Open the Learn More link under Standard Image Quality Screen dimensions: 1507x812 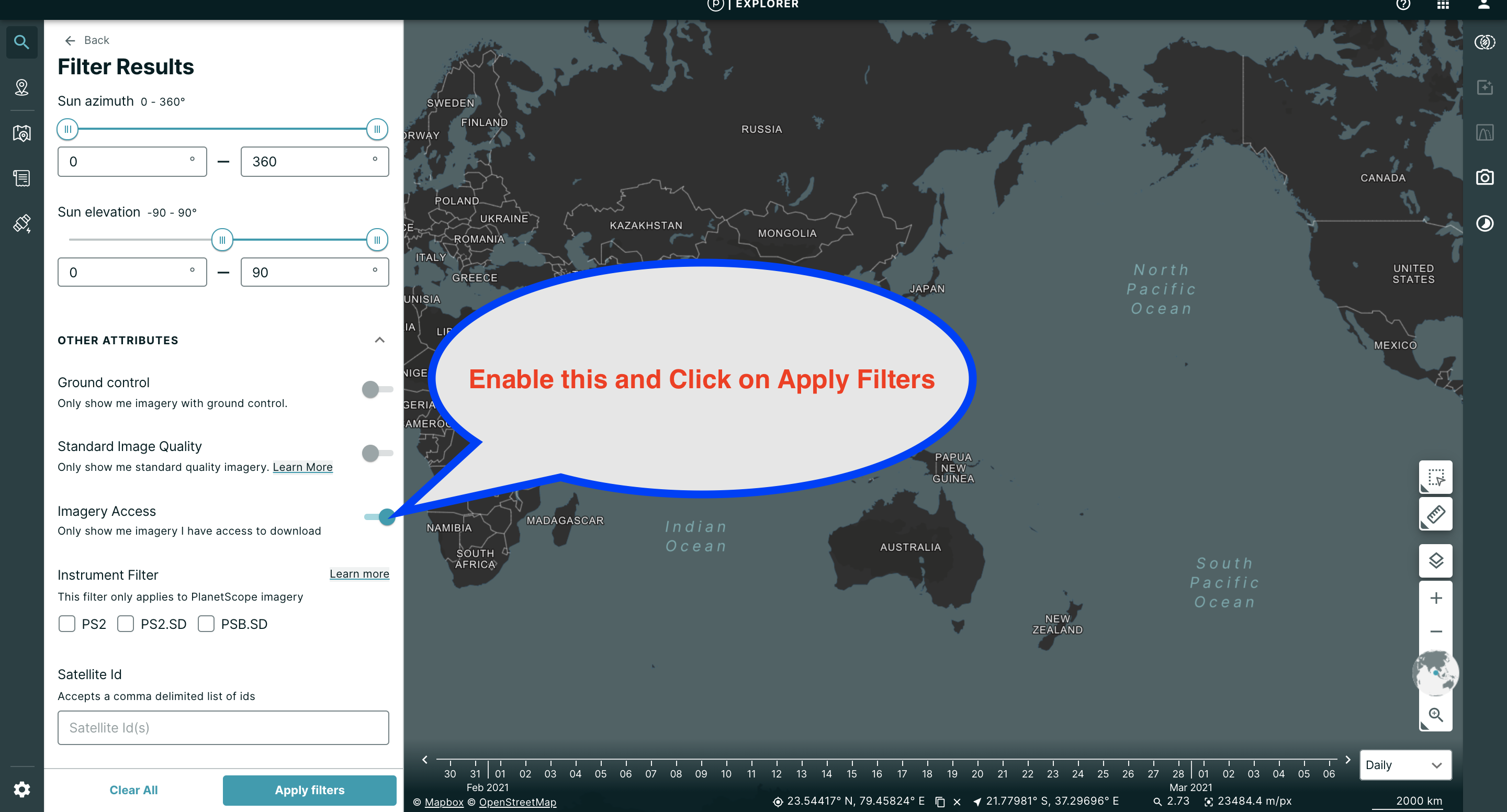click(x=302, y=467)
